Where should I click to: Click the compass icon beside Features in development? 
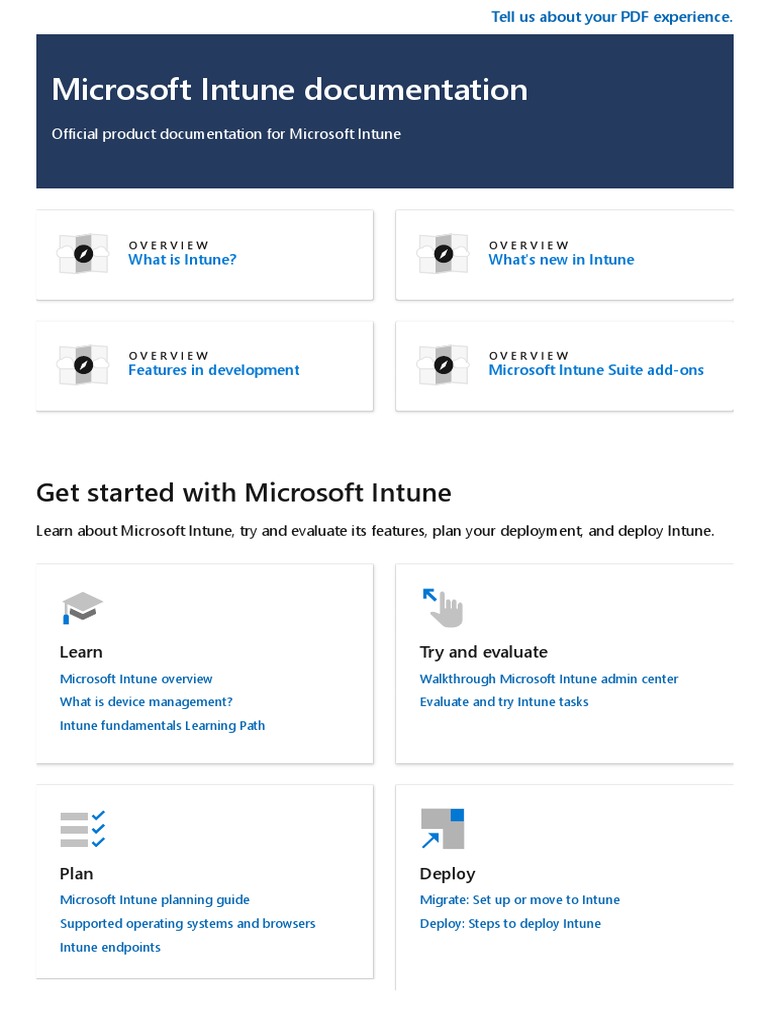[84, 364]
